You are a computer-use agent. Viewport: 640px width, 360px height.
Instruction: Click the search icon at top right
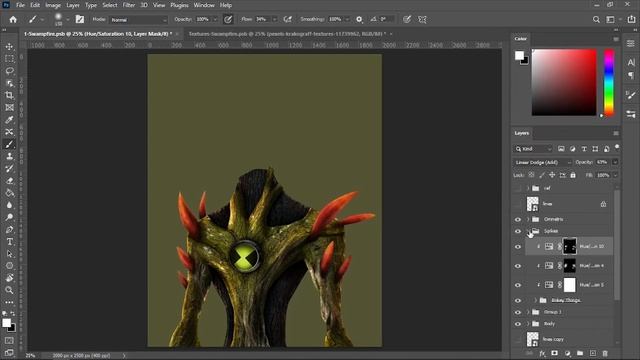click(x=596, y=19)
